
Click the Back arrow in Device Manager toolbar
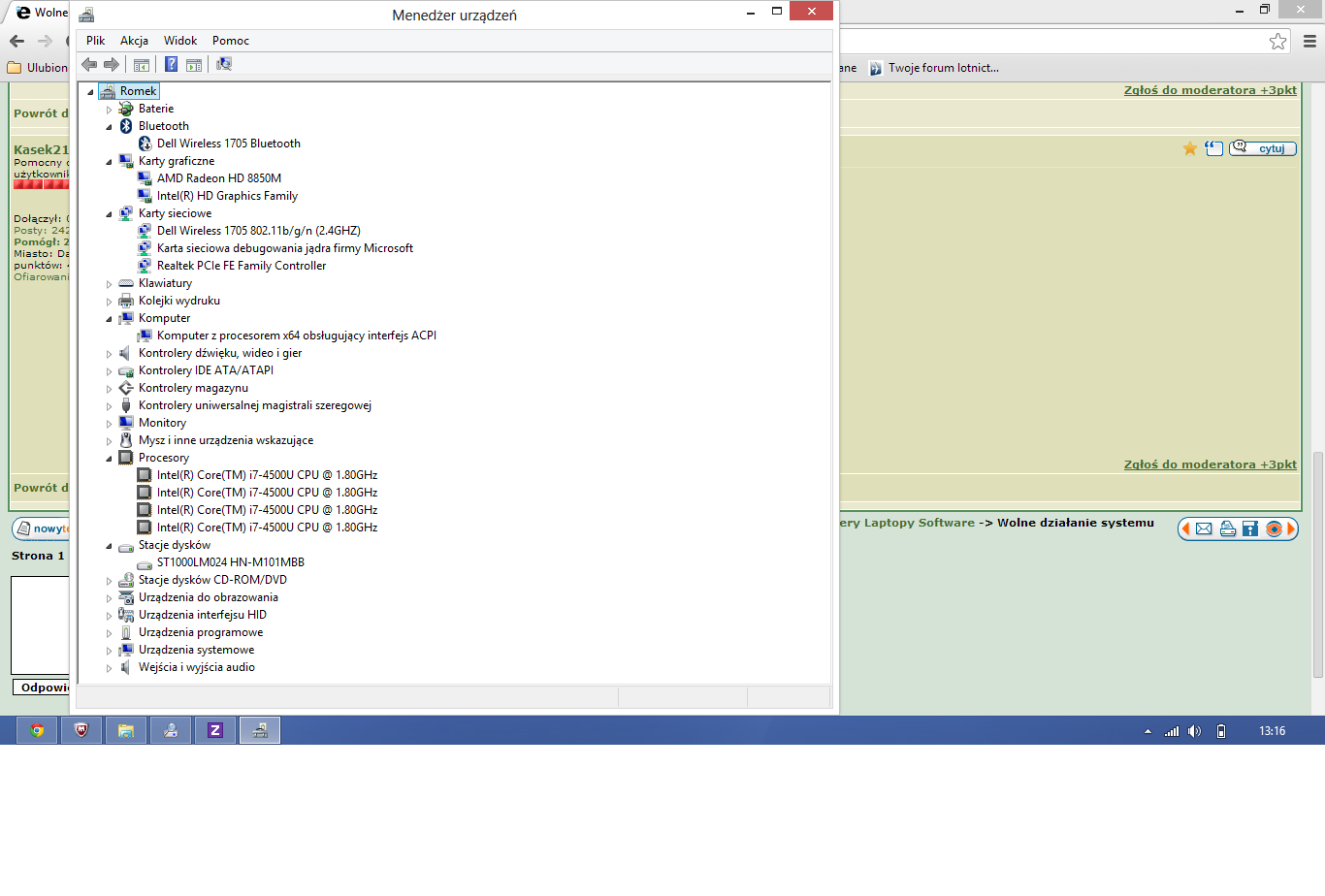(x=89, y=64)
